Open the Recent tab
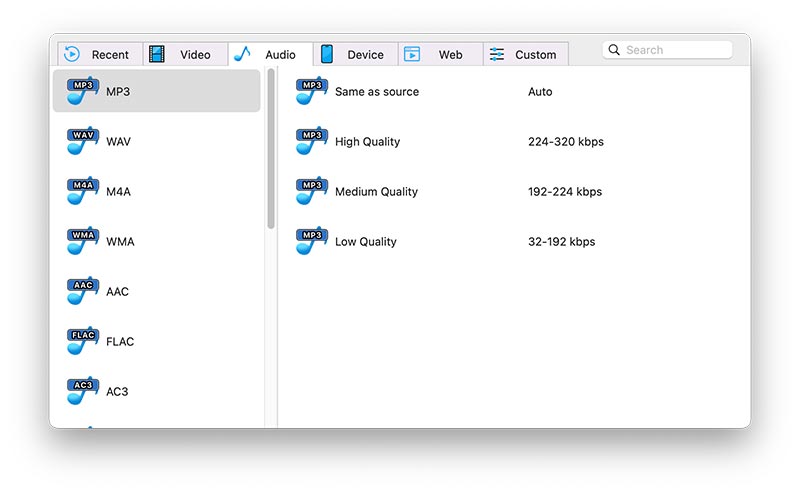 click(101, 54)
